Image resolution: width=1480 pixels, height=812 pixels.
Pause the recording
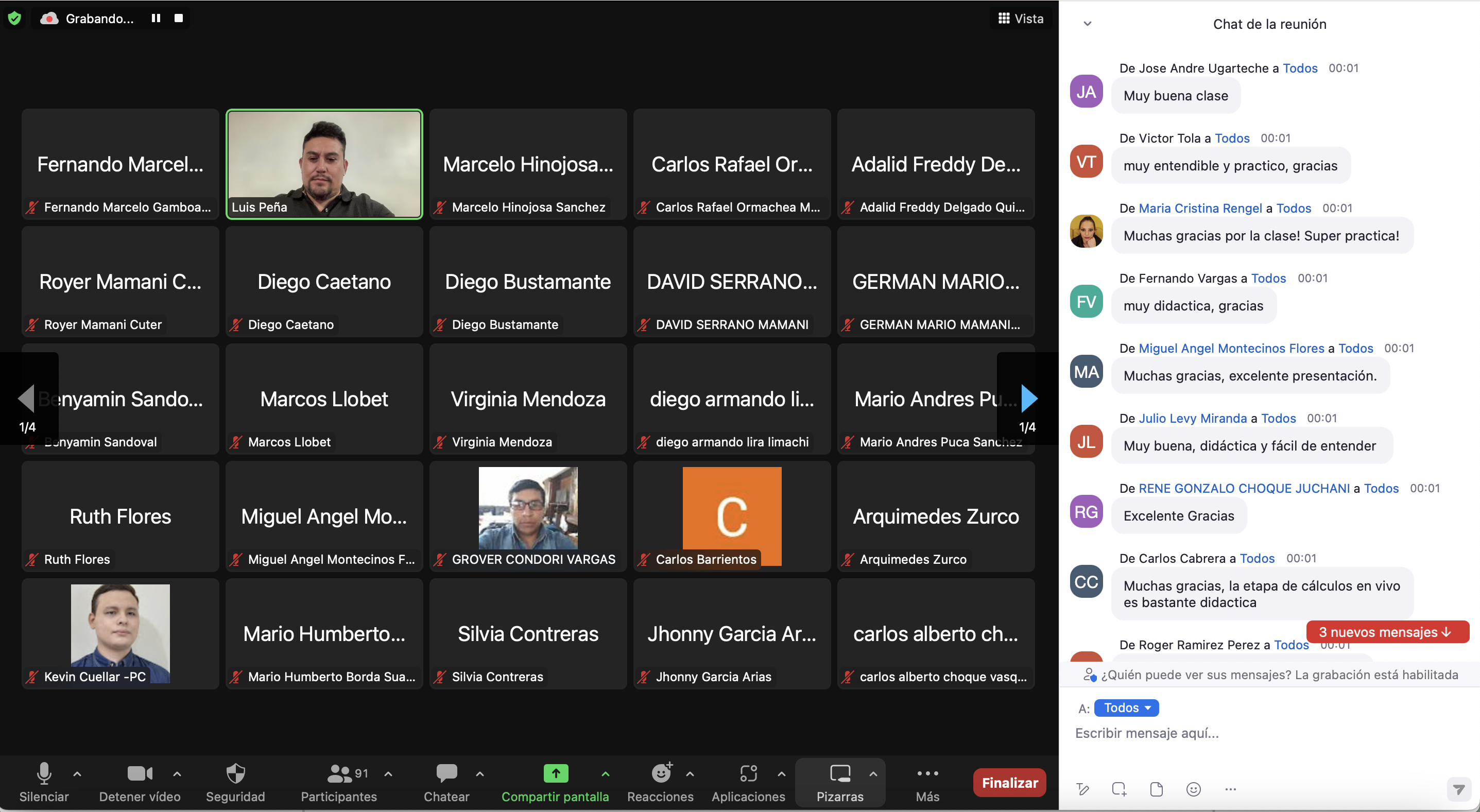(156, 19)
